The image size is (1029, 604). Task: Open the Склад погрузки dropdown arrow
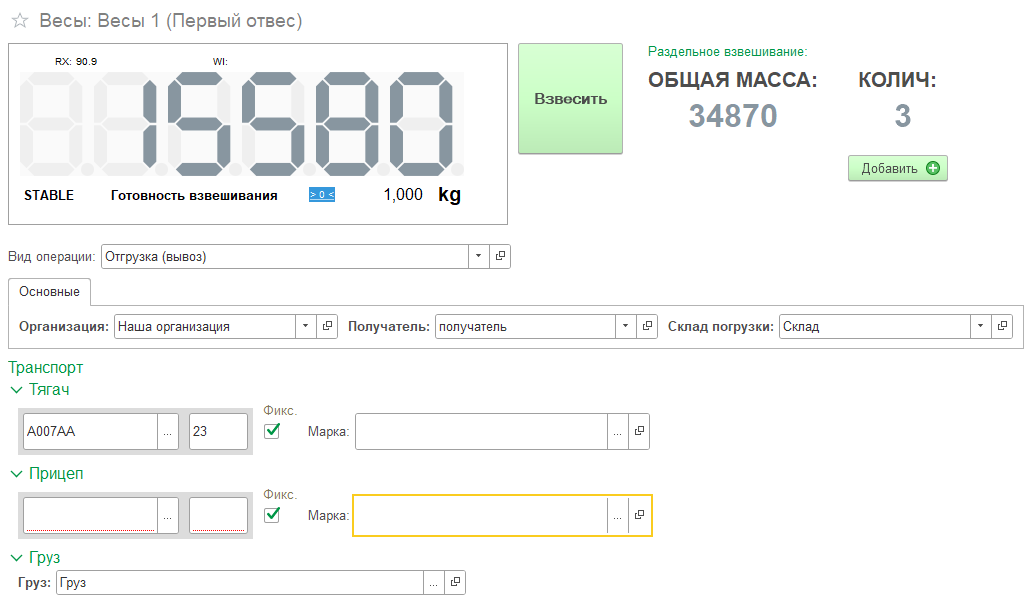click(980, 327)
